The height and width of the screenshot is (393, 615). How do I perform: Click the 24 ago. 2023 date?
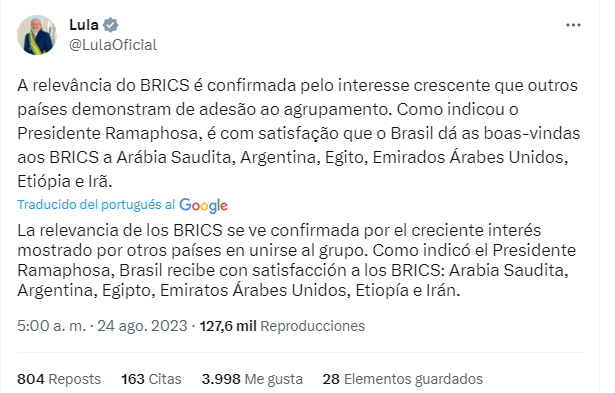tap(142, 326)
